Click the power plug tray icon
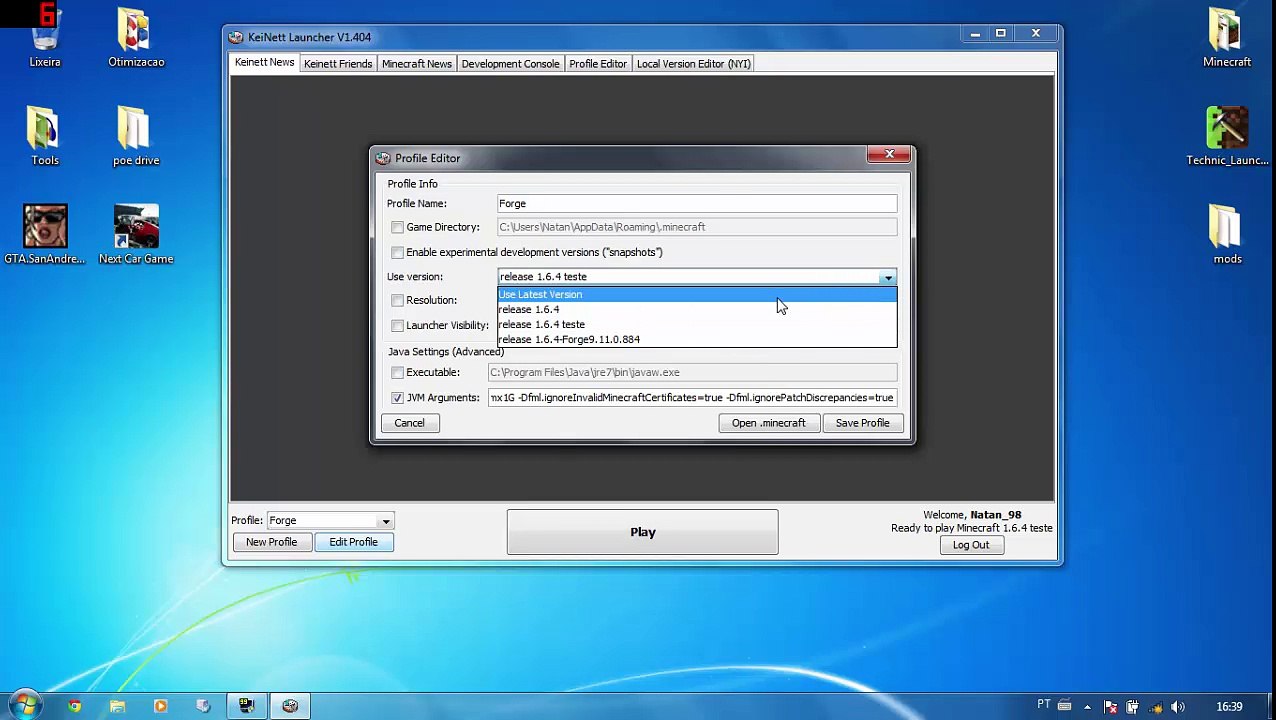Viewport: 1276px width, 720px height. pyautogui.click(x=1133, y=706)
